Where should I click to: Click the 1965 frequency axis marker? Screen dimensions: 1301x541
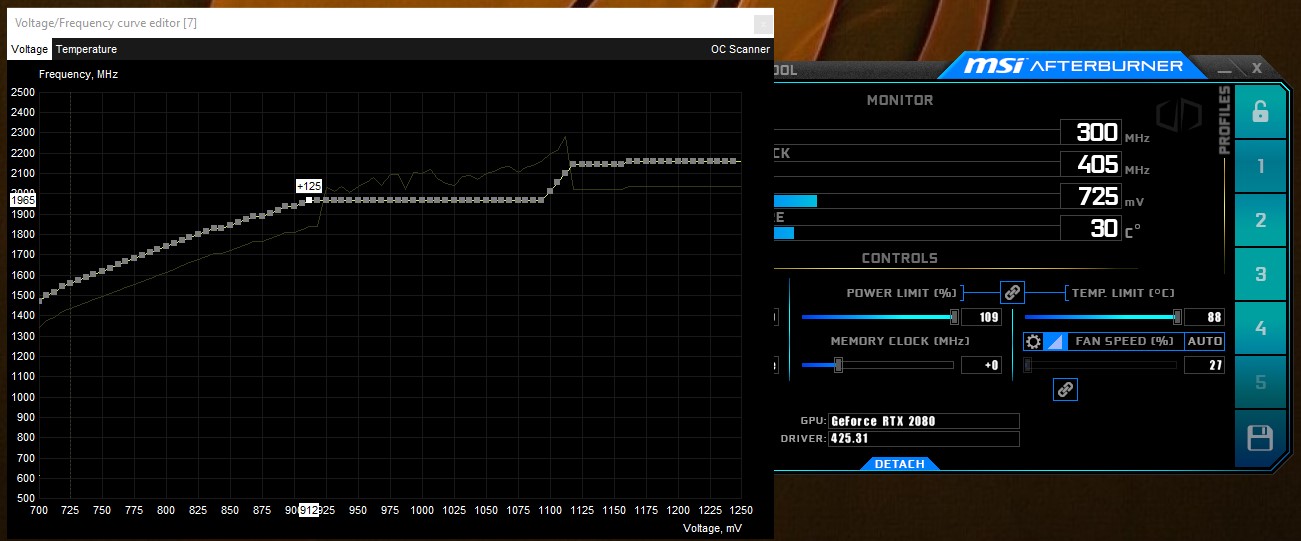(x=23, y=200)
